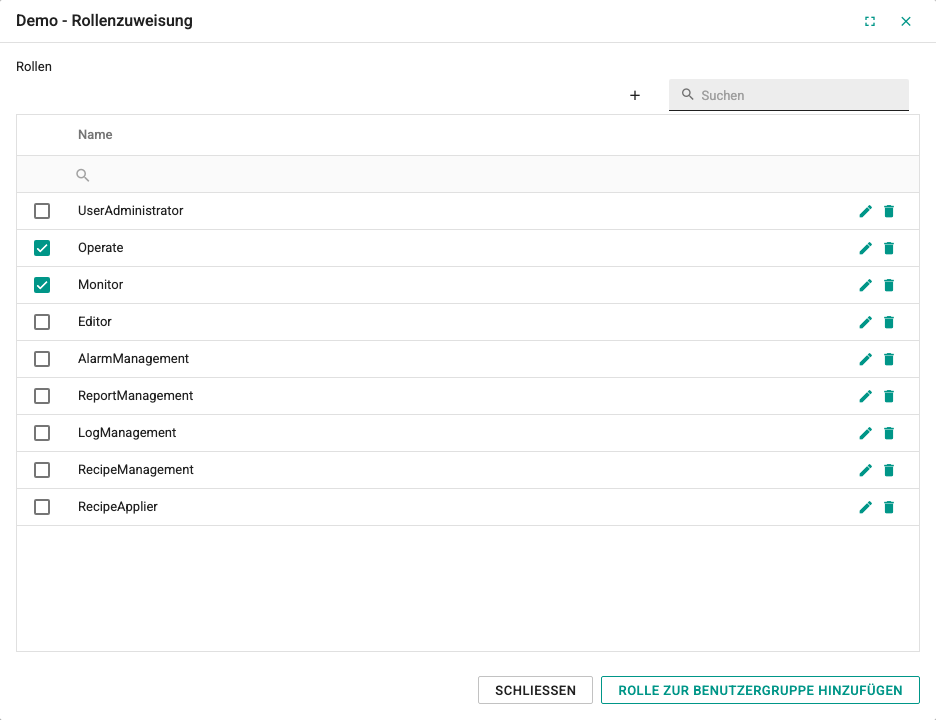Tick the AlarmManagement checkbox
This screenshot has height=720, width=936.
click(42, 359)
